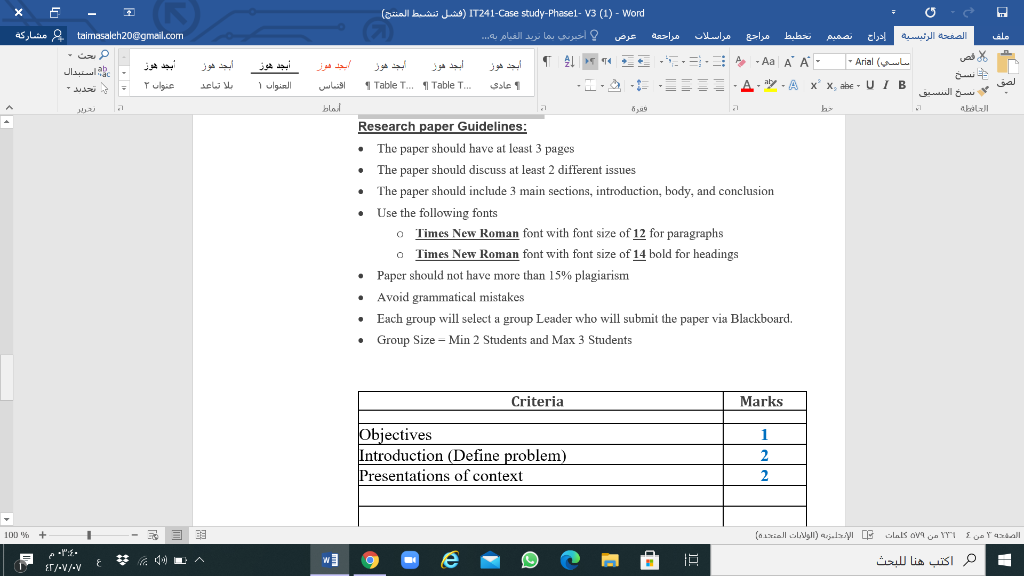The width and height of the screenshot is (1024, 576).
Task: Apply superscript formatting
Action: [814, 84]
